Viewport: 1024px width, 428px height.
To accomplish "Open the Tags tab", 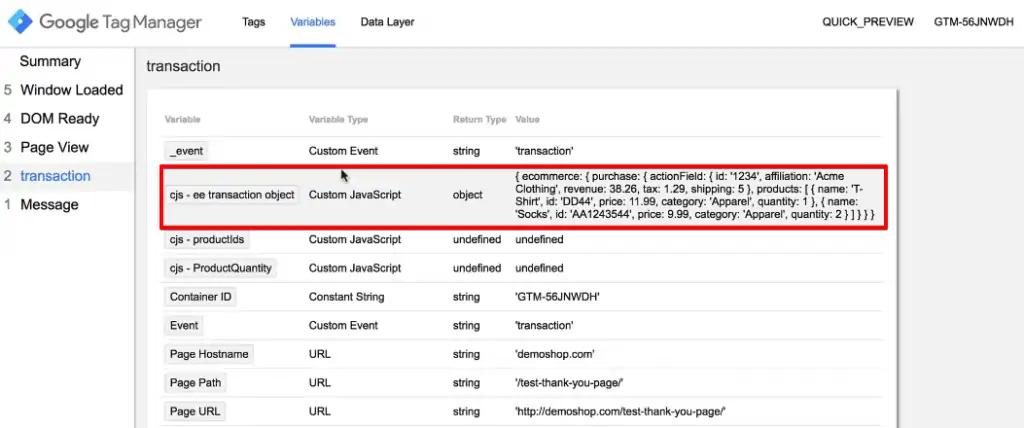I will point(253,22).
